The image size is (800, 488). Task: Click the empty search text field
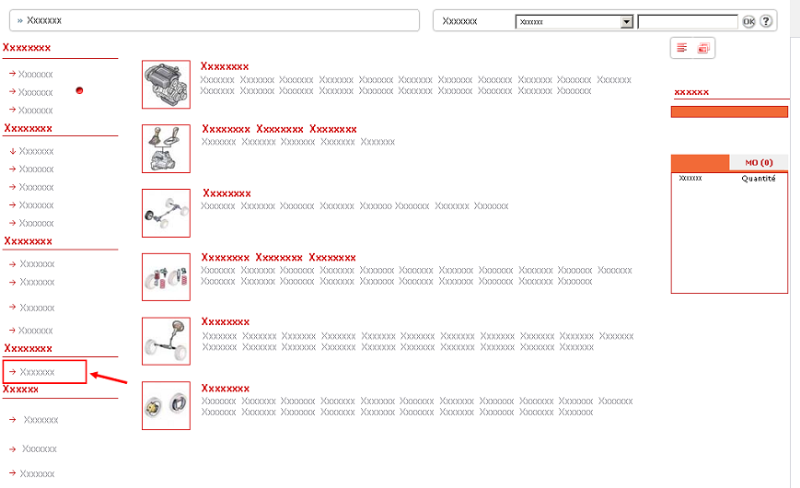click(687, 22)
